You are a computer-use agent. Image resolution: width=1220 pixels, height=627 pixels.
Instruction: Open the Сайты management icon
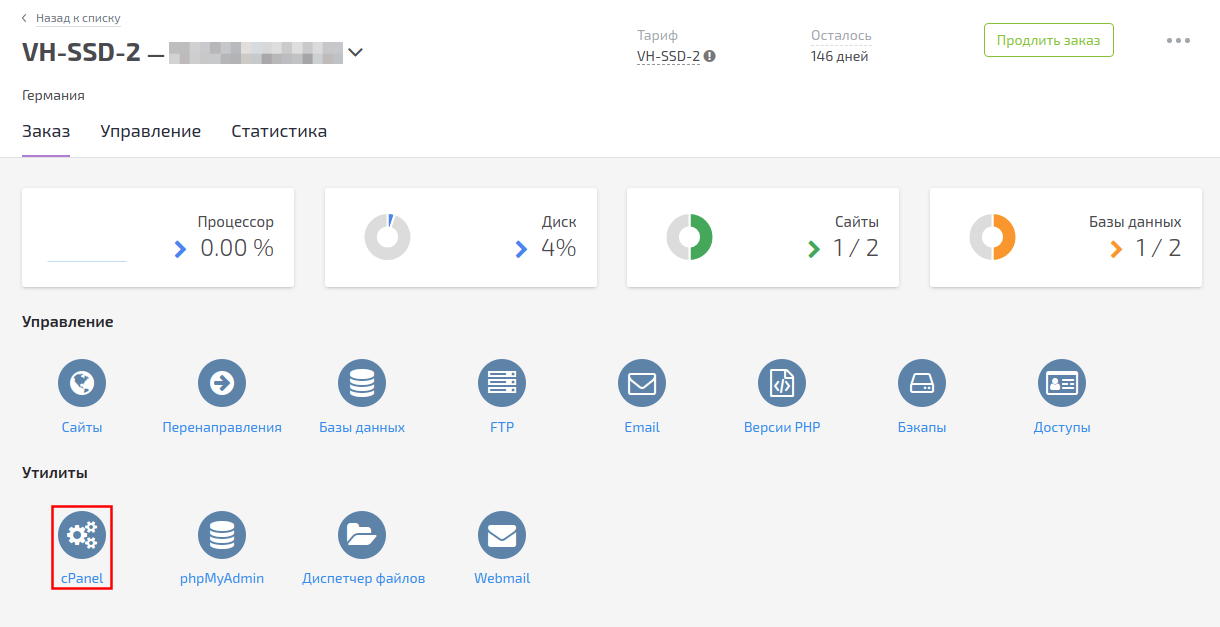click(x=82, y=383)
